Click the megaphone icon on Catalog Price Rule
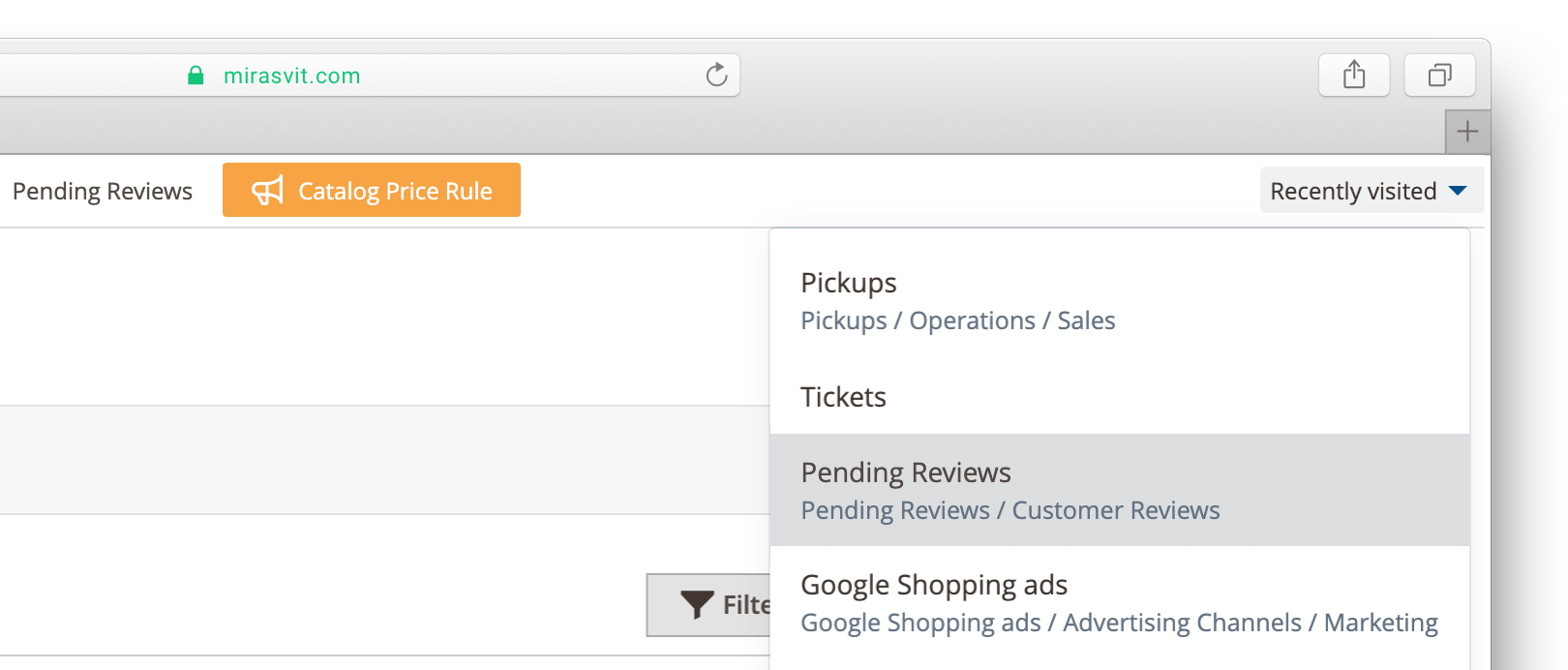The image size is (1568, 670). click(x=267, y=191)
